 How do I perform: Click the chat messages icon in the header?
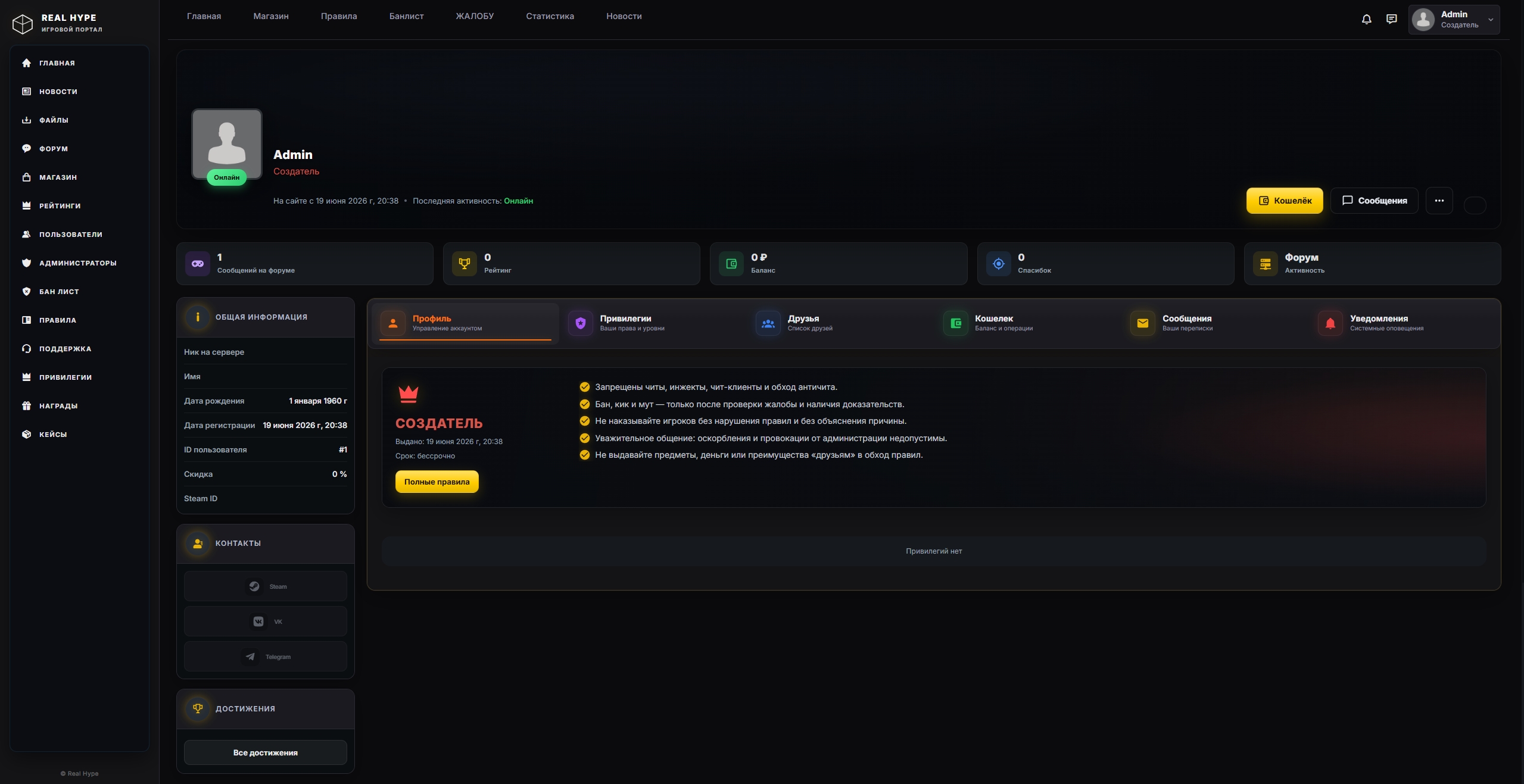click(1391, 19)
